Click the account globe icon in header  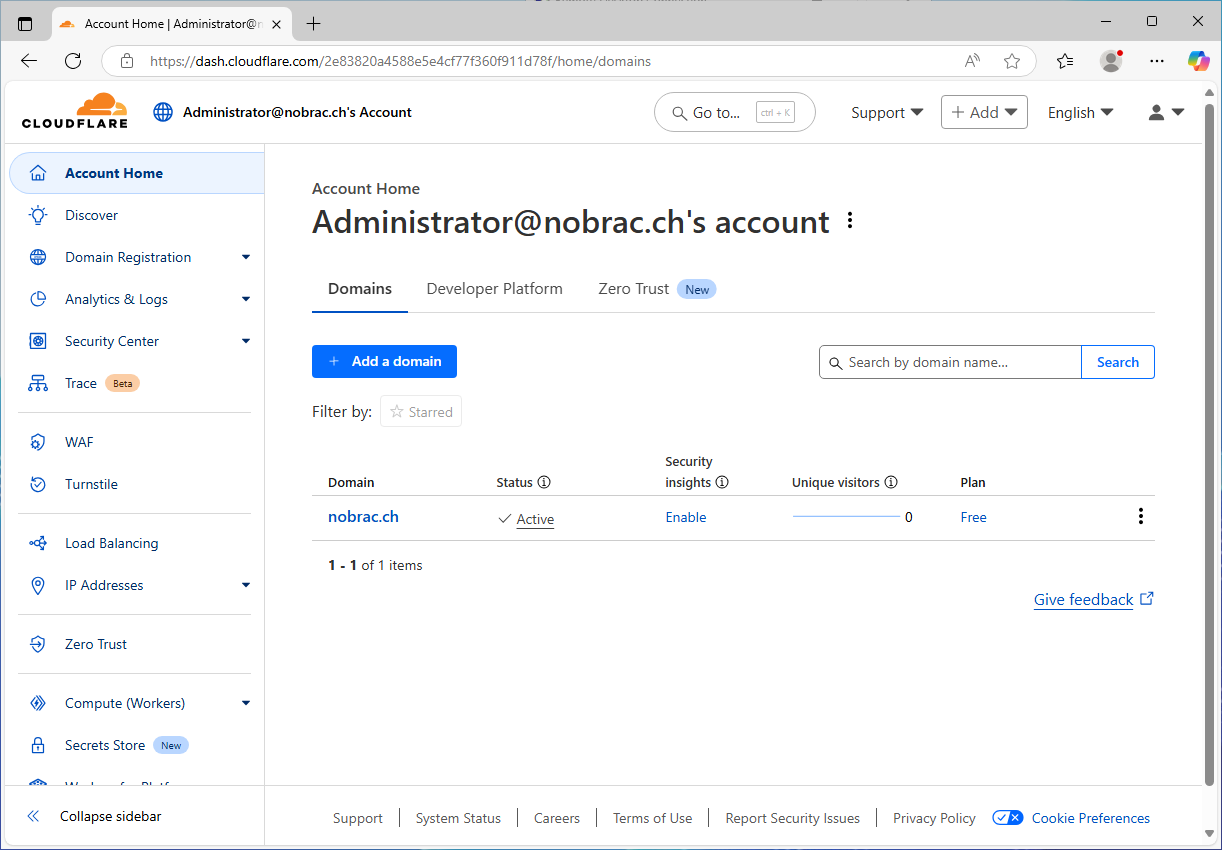coord(163,112)
